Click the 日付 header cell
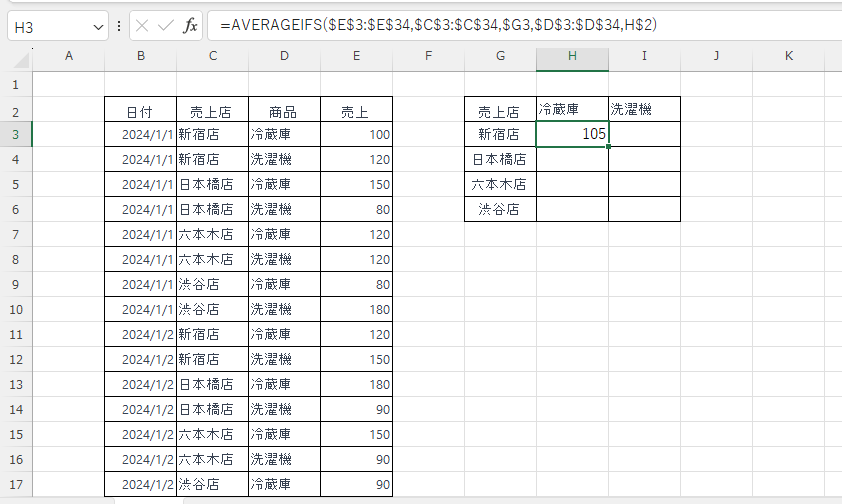The width and height of the screenshot is (842, 504). coord(141,109)
